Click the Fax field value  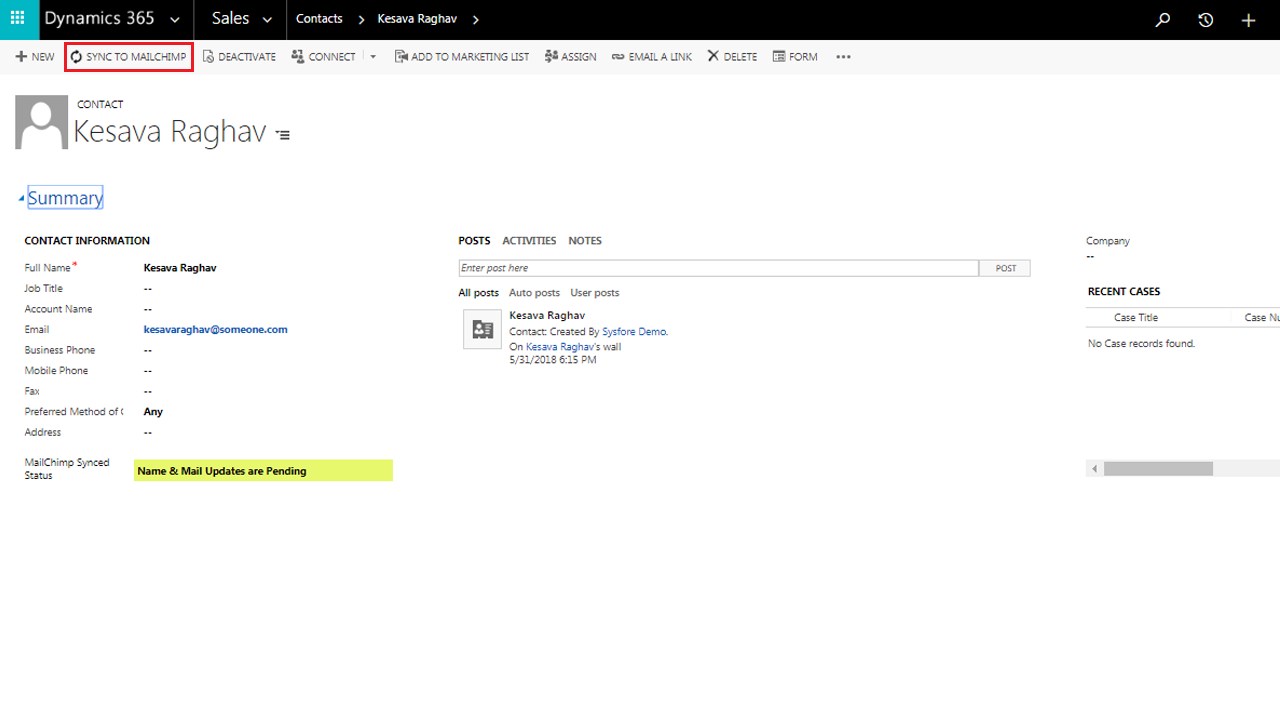(x=148, y=391)
